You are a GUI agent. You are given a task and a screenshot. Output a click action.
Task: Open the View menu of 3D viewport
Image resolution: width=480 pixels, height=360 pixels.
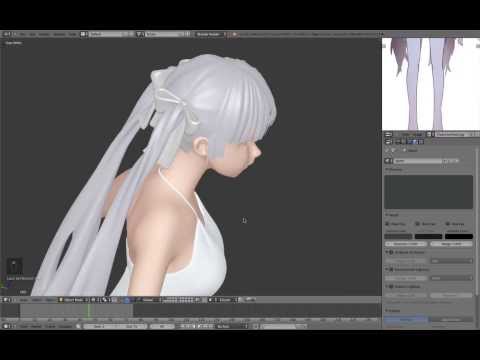pos(23,300)
